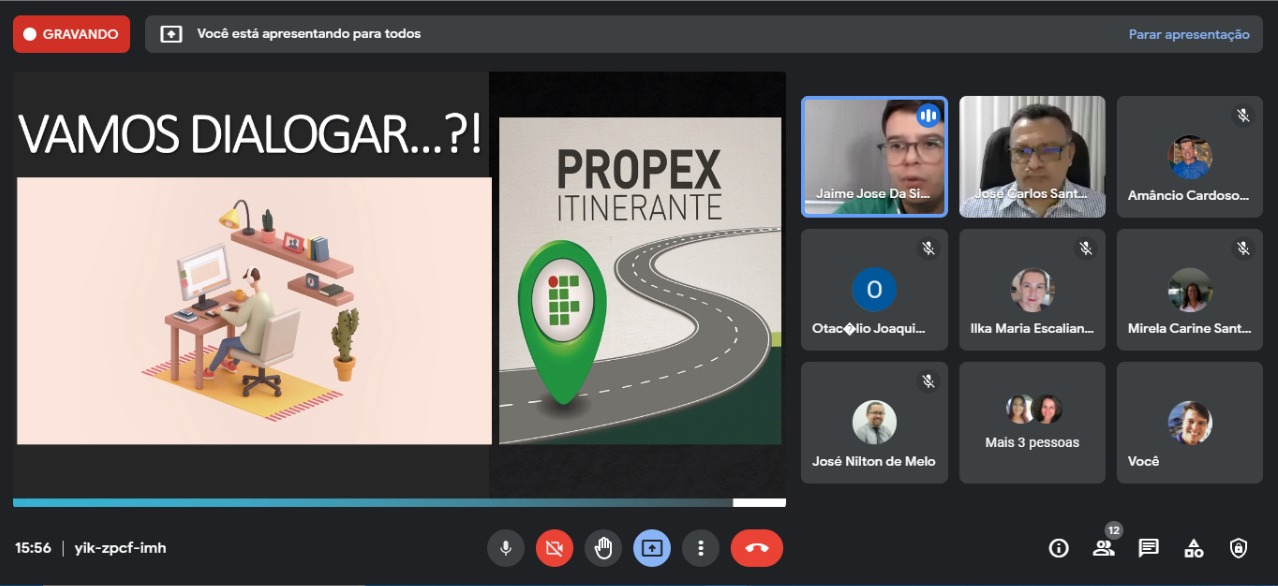The width and height of the screenshot is (1278, 586).
Task: Turn on the camera button
Action: 554,548
